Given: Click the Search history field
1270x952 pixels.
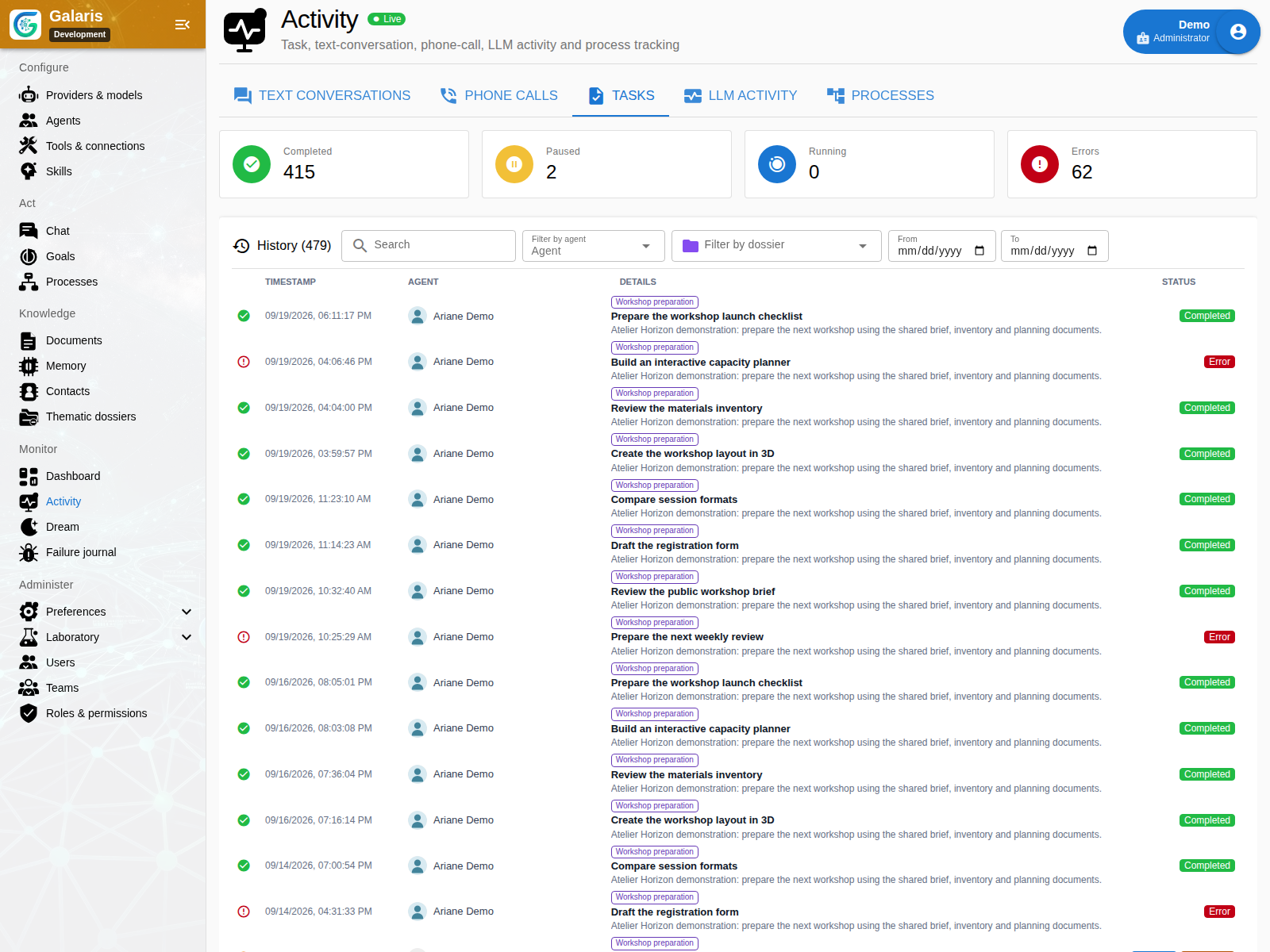Looking at the screenshot, I should click(x=429, y=246).
